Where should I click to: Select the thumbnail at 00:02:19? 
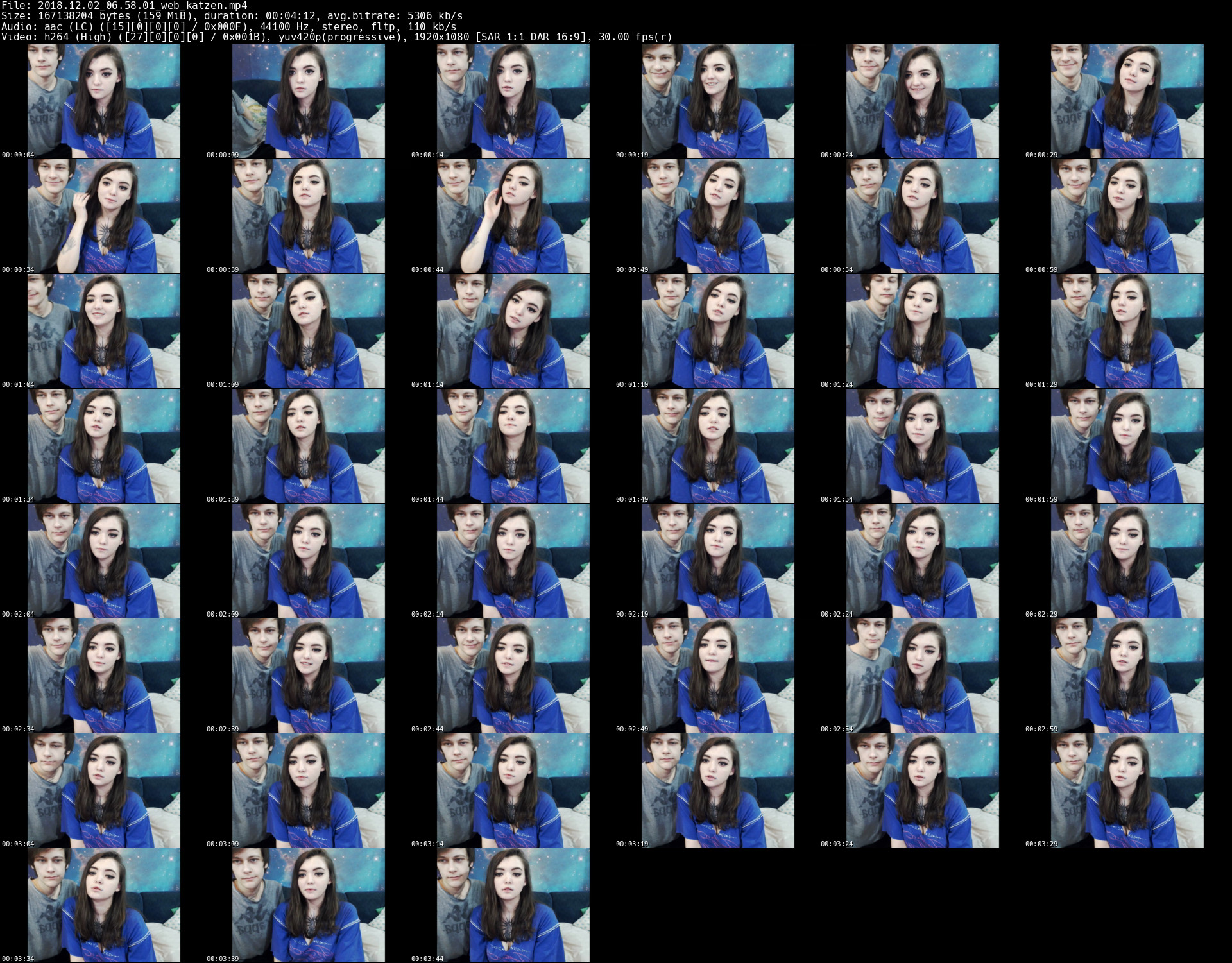[x=718, y=561]
